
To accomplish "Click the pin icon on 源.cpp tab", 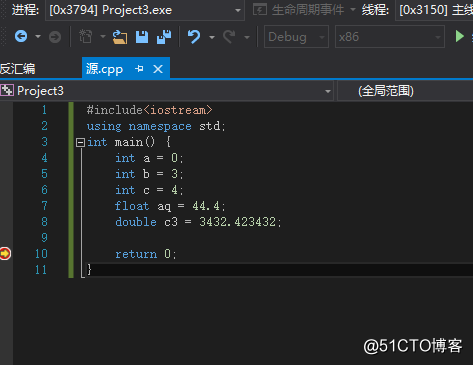I will (x=139, y=69).
